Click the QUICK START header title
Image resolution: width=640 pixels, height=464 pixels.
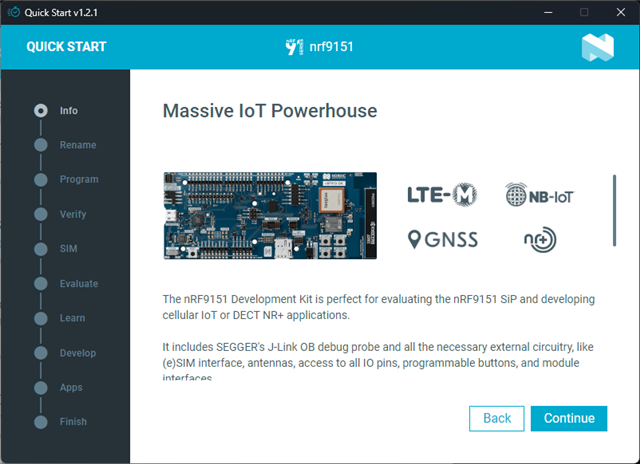pyautogui.click(x=66, y=47)
